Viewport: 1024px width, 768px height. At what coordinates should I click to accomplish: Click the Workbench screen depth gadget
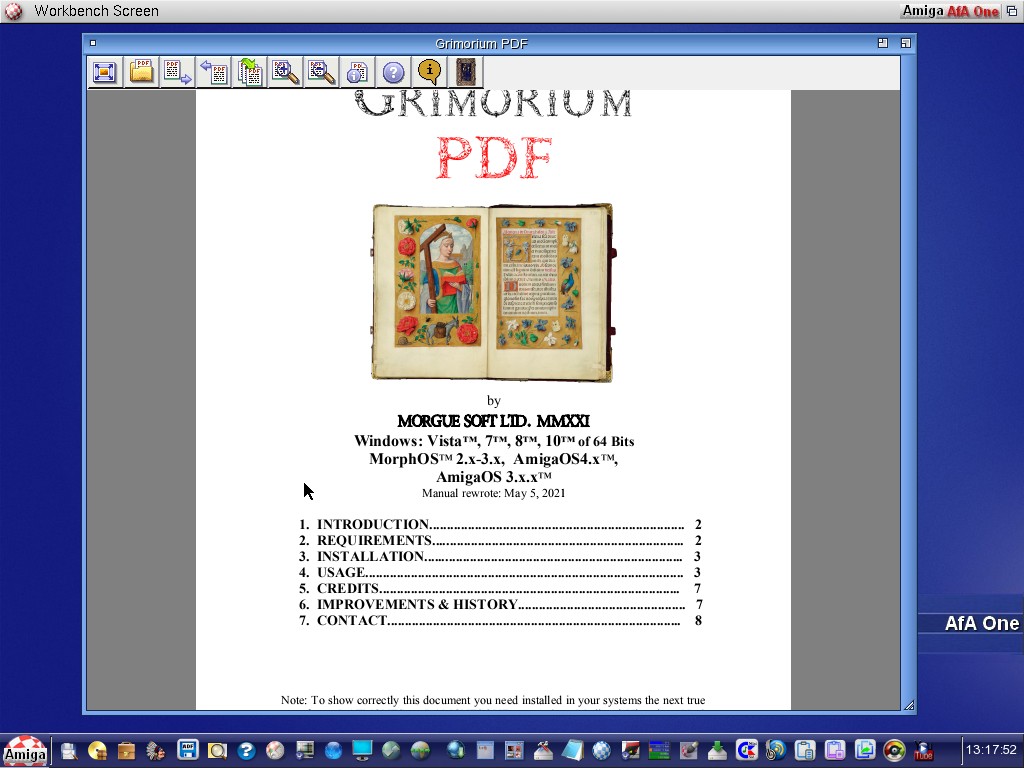click(x=1012, y=11)
